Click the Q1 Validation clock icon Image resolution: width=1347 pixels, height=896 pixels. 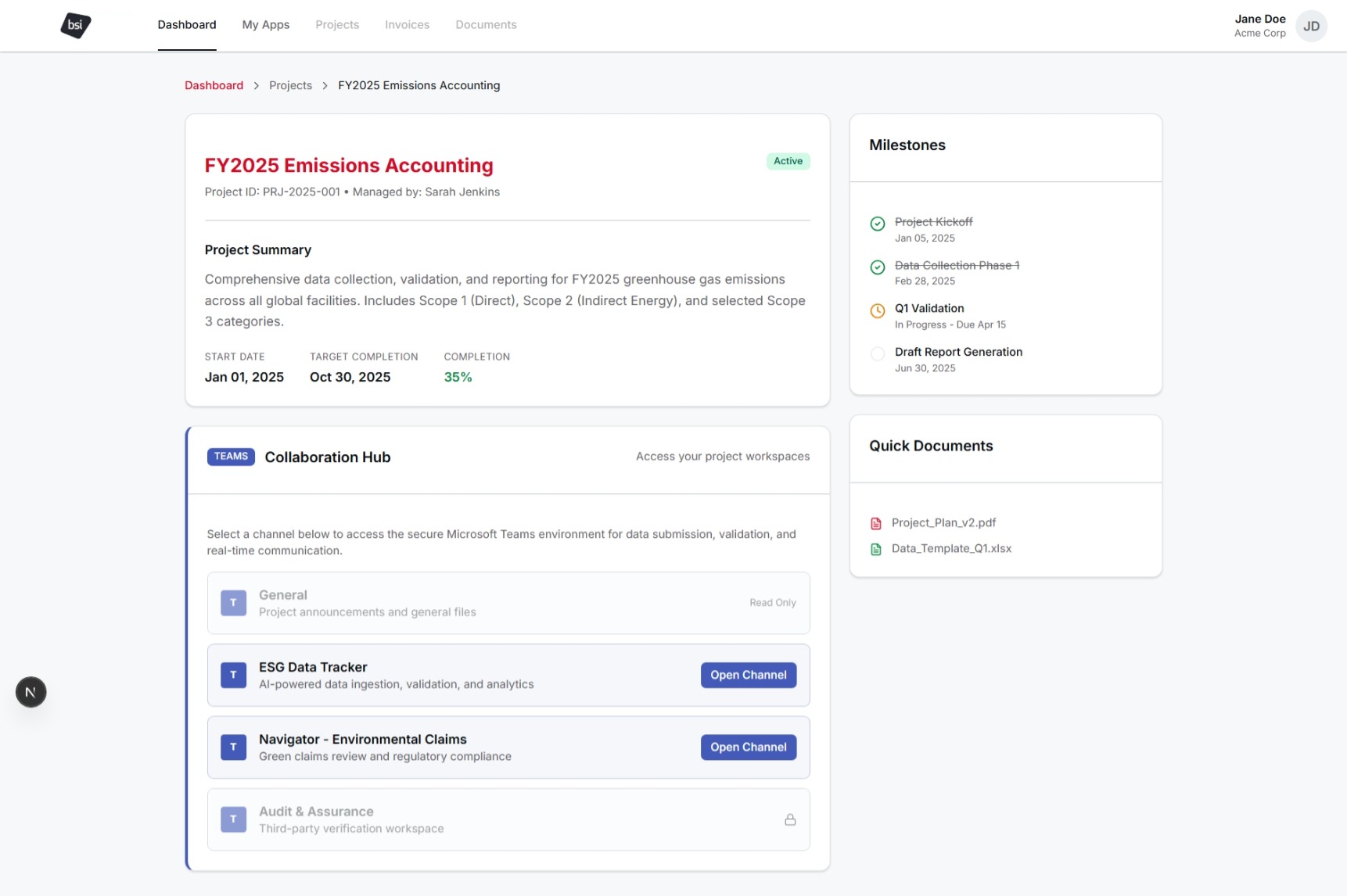(878, 310)
